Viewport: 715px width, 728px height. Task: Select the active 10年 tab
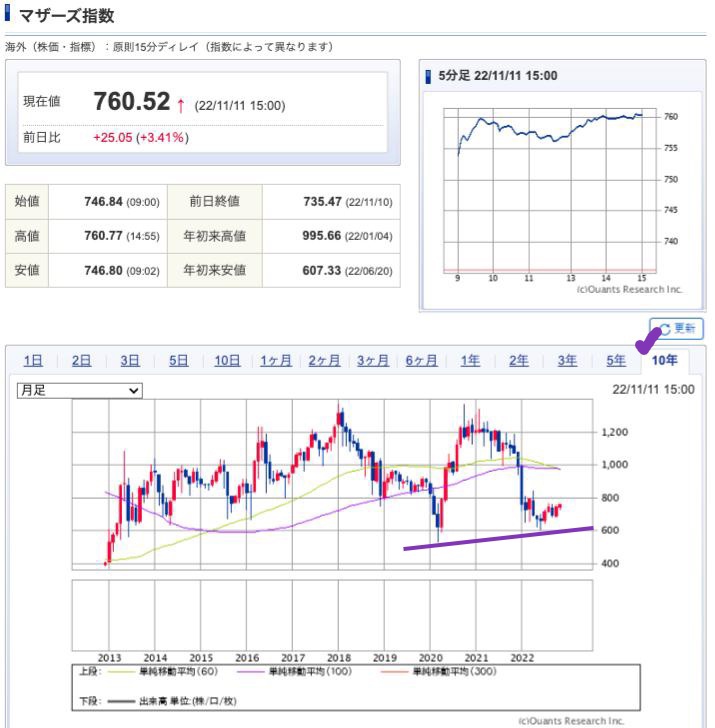point(664,360)
